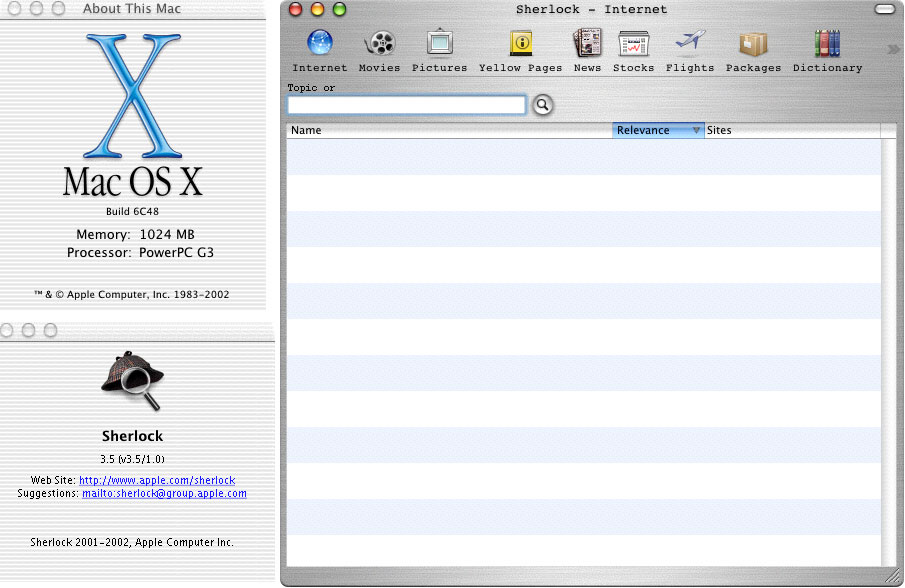Click the magnifying glass search button
Screen dimensions: 905x588
543,105
